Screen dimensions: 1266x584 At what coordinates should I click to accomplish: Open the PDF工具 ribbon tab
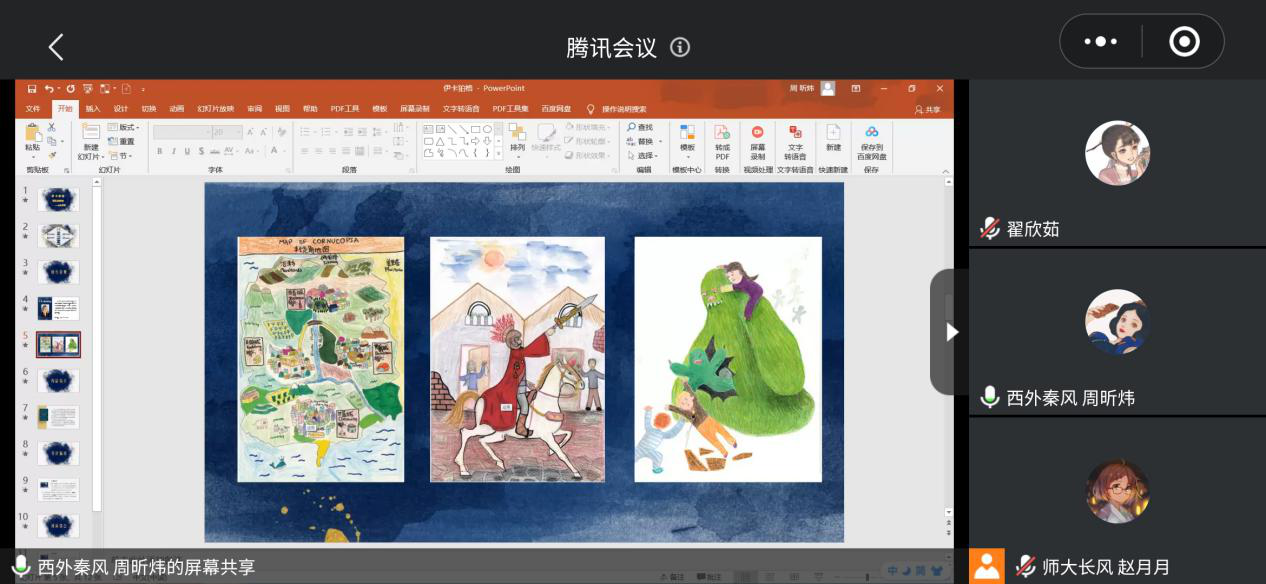344,109
